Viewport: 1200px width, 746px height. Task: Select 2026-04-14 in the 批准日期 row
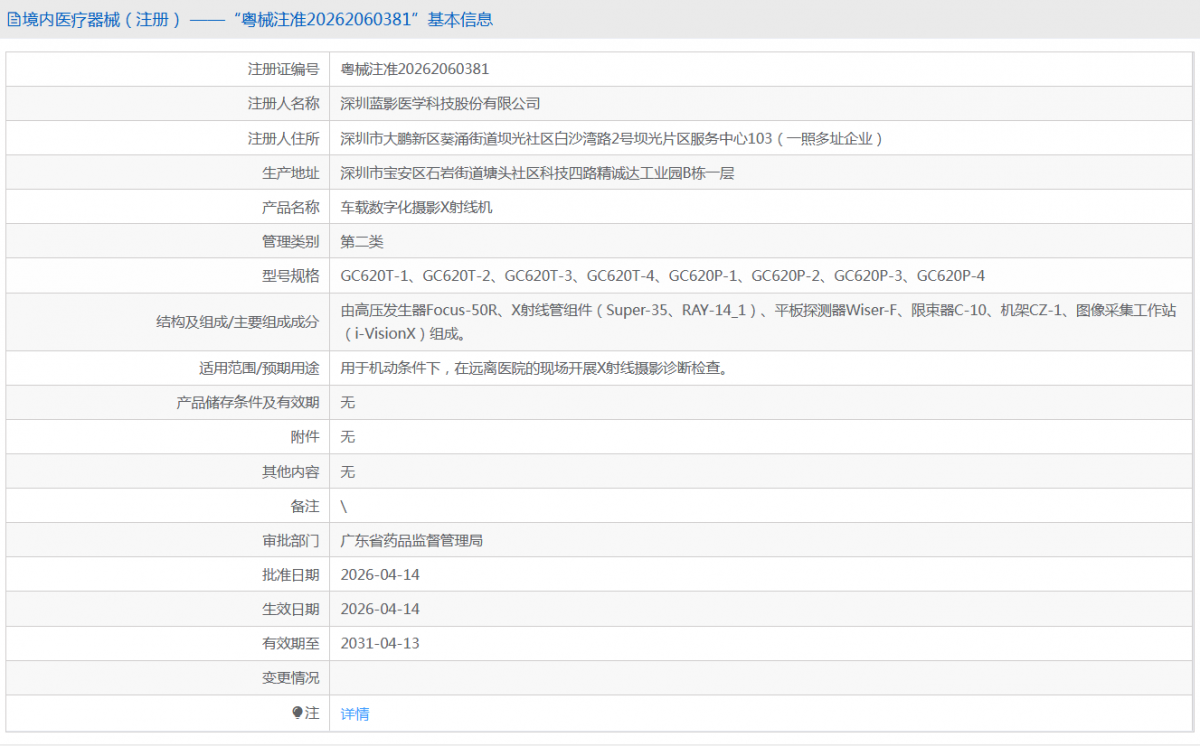point(380,574)
